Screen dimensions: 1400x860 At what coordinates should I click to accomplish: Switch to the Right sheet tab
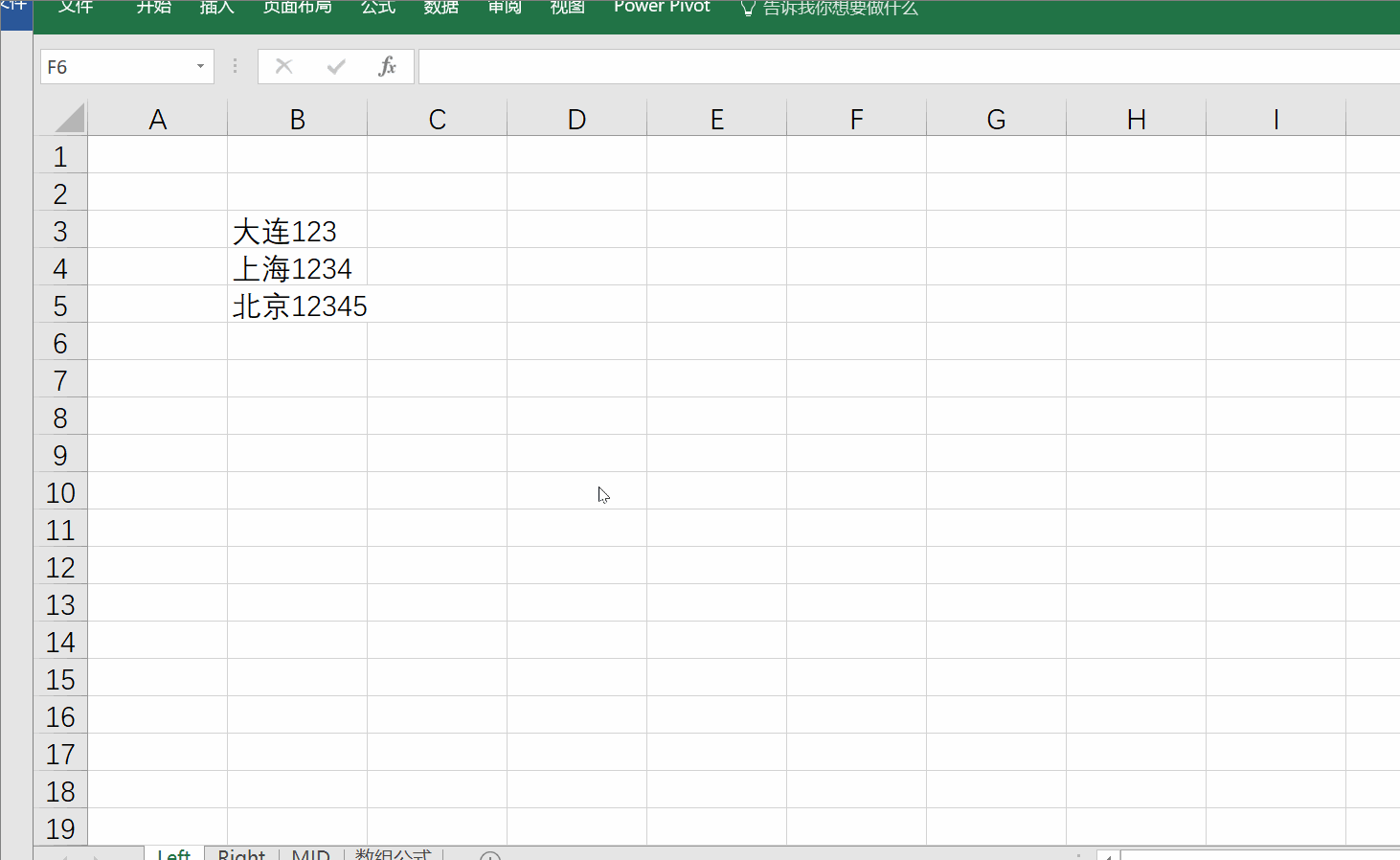click(x=241, y=854)
